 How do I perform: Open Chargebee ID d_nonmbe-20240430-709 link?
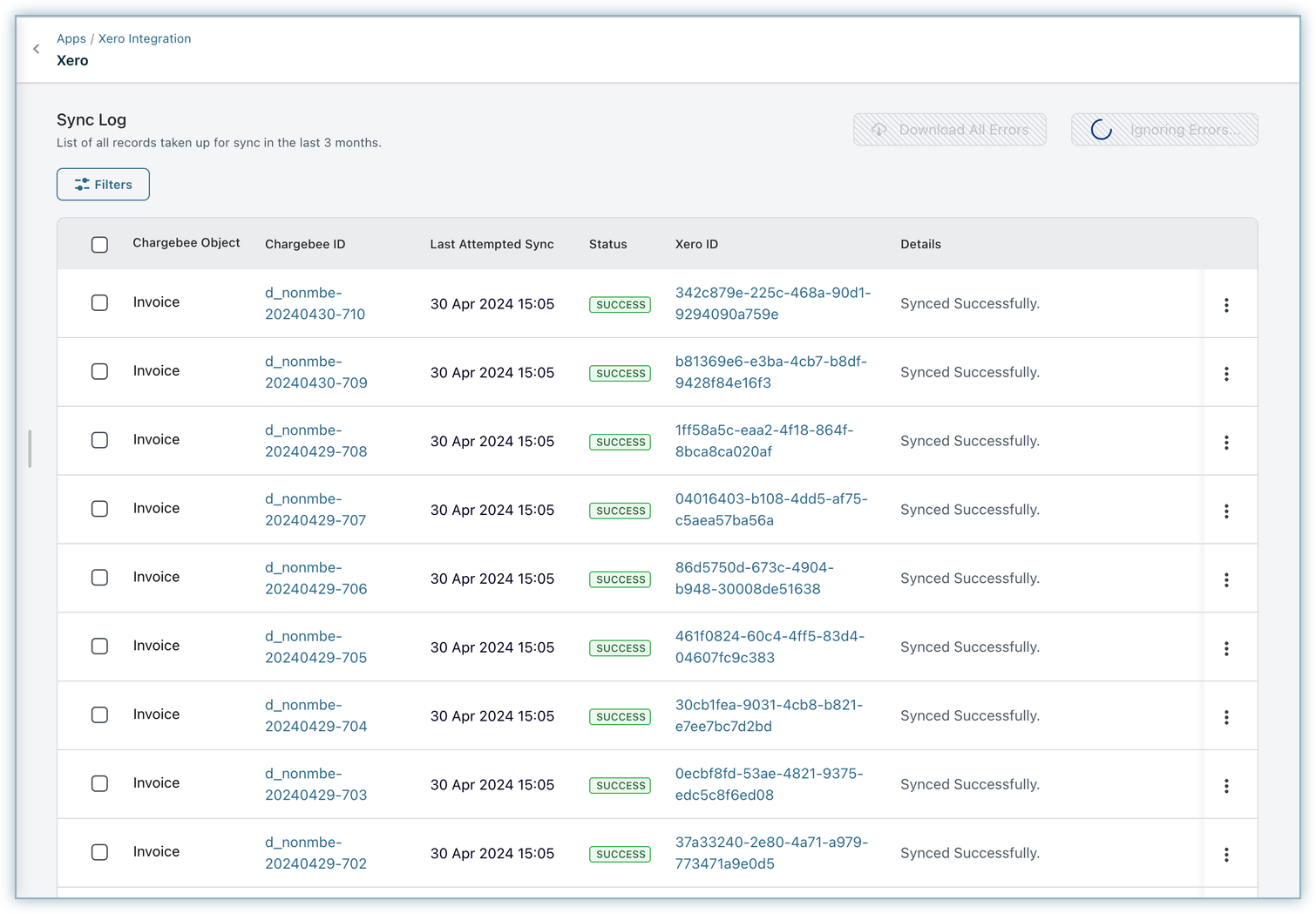tap(315, 372)
